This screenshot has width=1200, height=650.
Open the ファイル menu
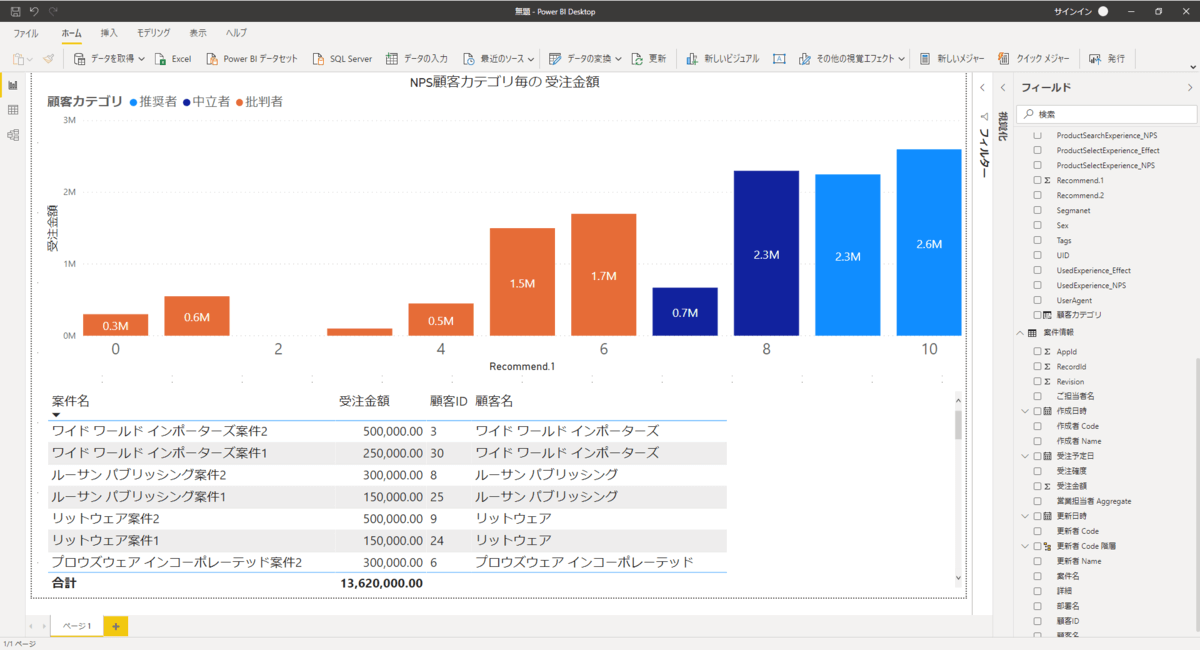tap(26, 33)
